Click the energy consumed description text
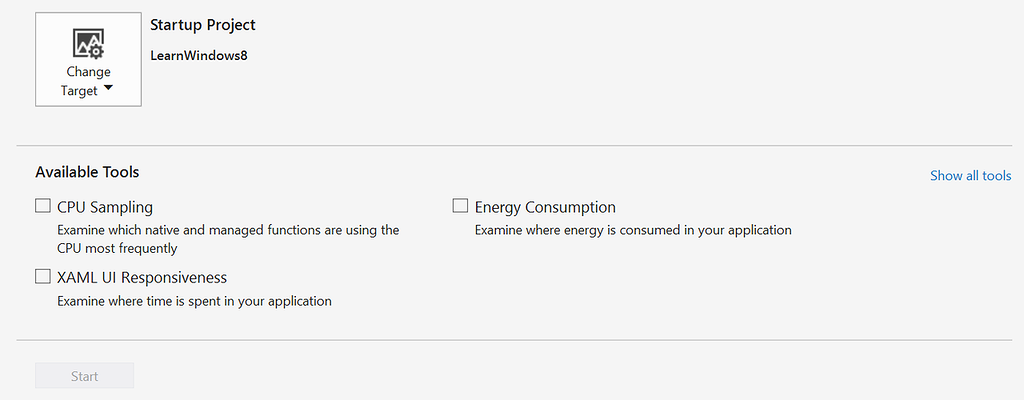This screenshot has height=400, width=1024. pyautogui.click(x=633, y=230)
